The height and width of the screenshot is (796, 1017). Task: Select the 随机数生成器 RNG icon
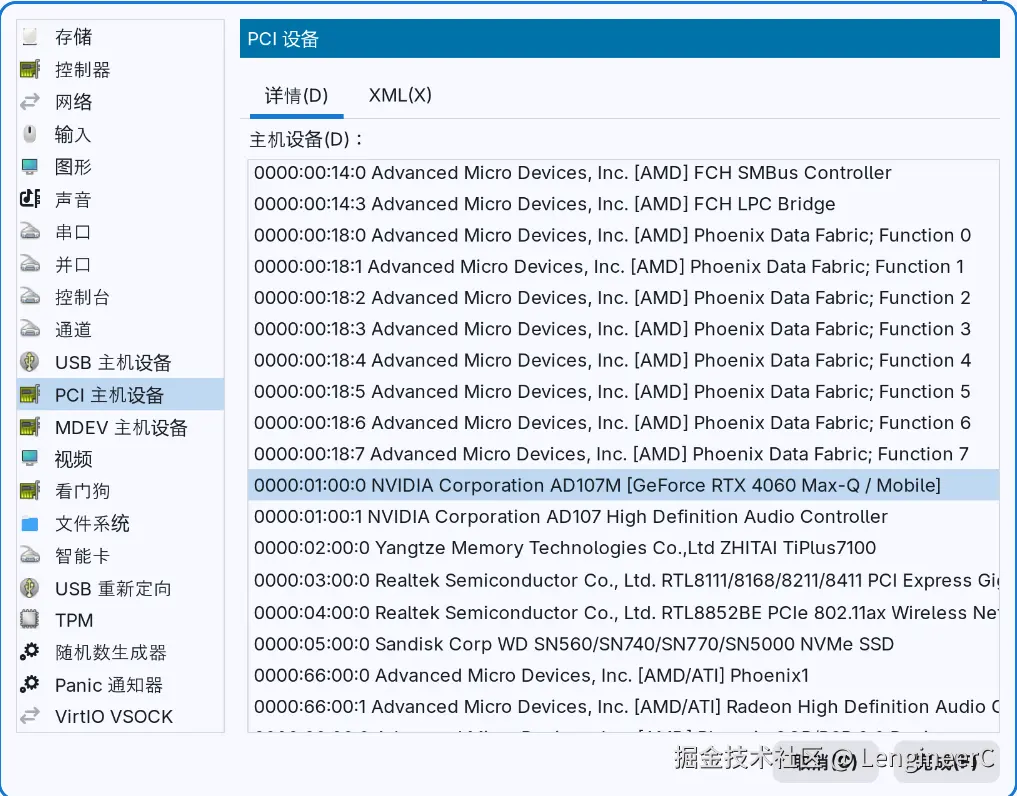[95, 652]
